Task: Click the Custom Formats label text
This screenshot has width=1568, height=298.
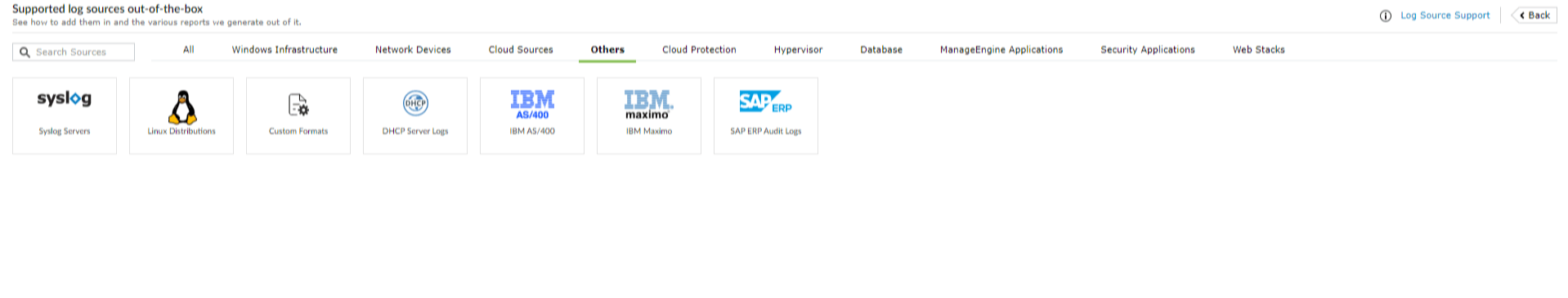Action: click(298, 131)
